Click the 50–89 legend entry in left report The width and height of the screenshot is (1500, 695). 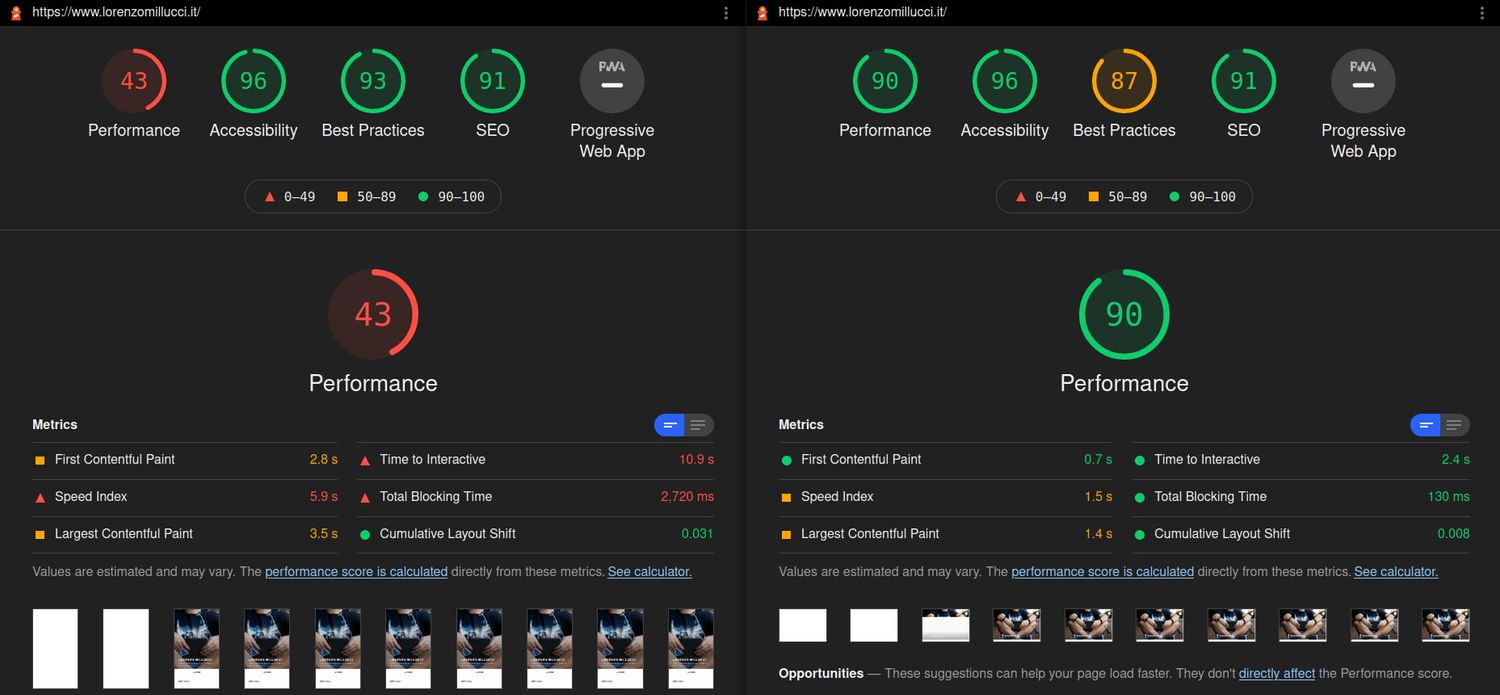(x=366, y=197)
